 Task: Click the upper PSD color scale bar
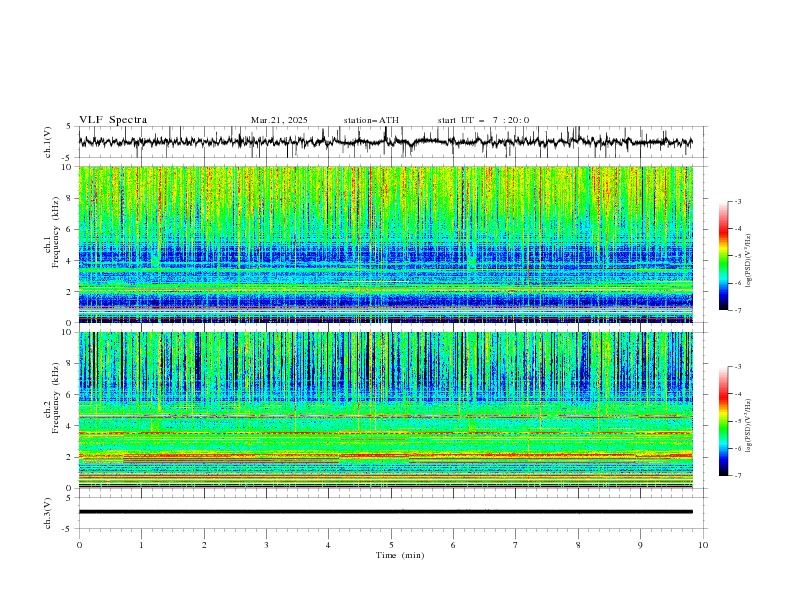[723, 256]
